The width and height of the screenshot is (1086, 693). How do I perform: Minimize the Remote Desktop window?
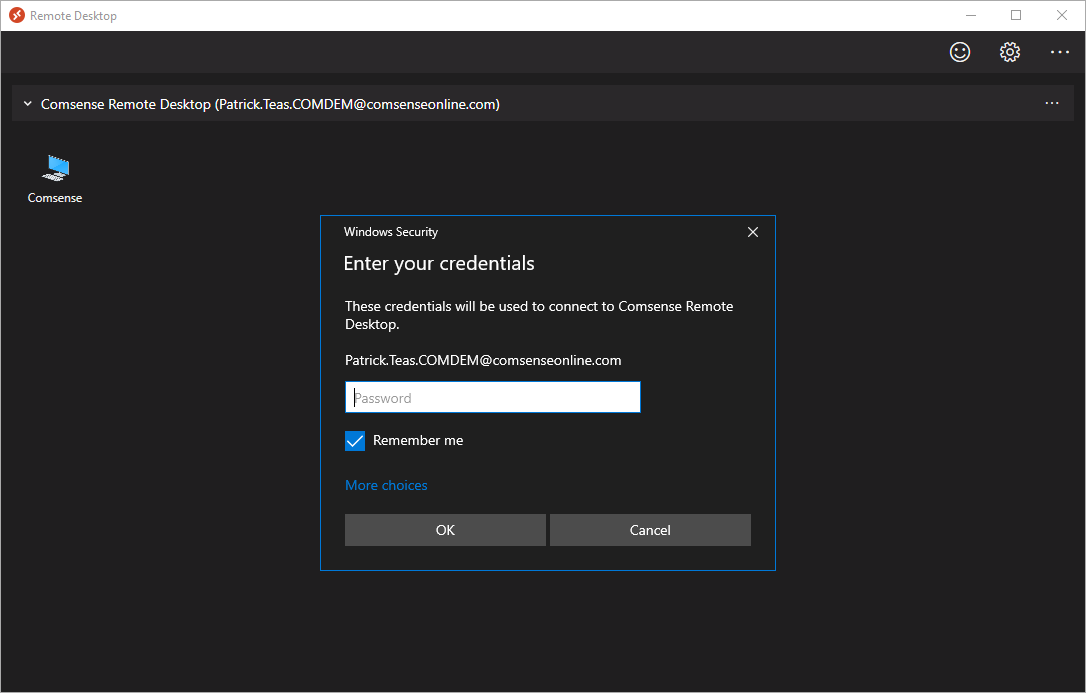(x=971, y=15)
